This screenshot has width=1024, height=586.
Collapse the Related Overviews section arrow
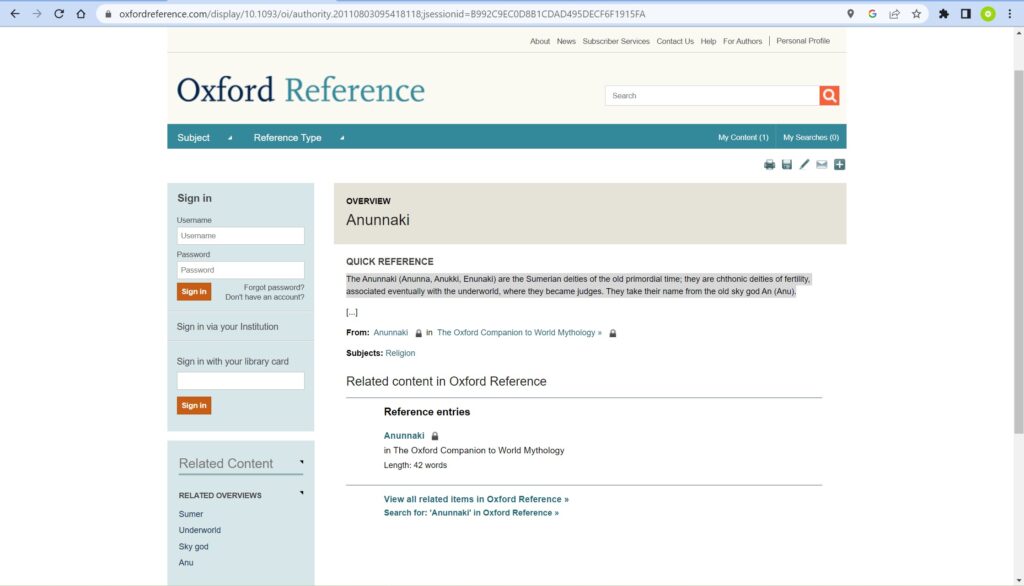[301, 493]
